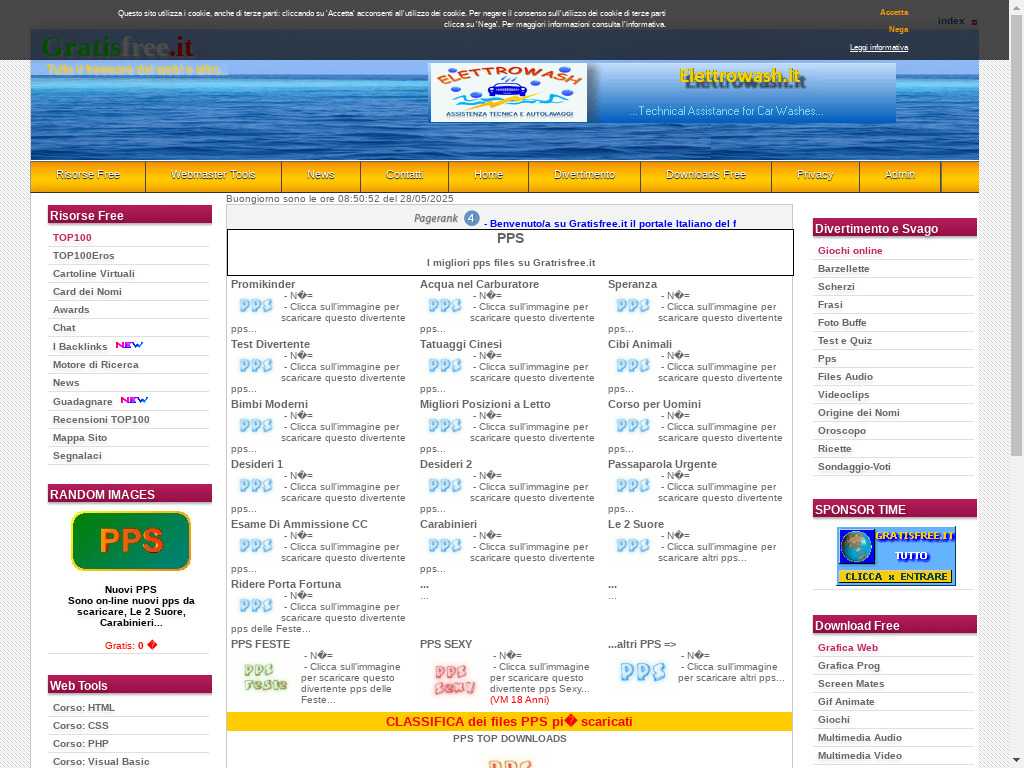Open the green PPS random image

coord(131,541)
